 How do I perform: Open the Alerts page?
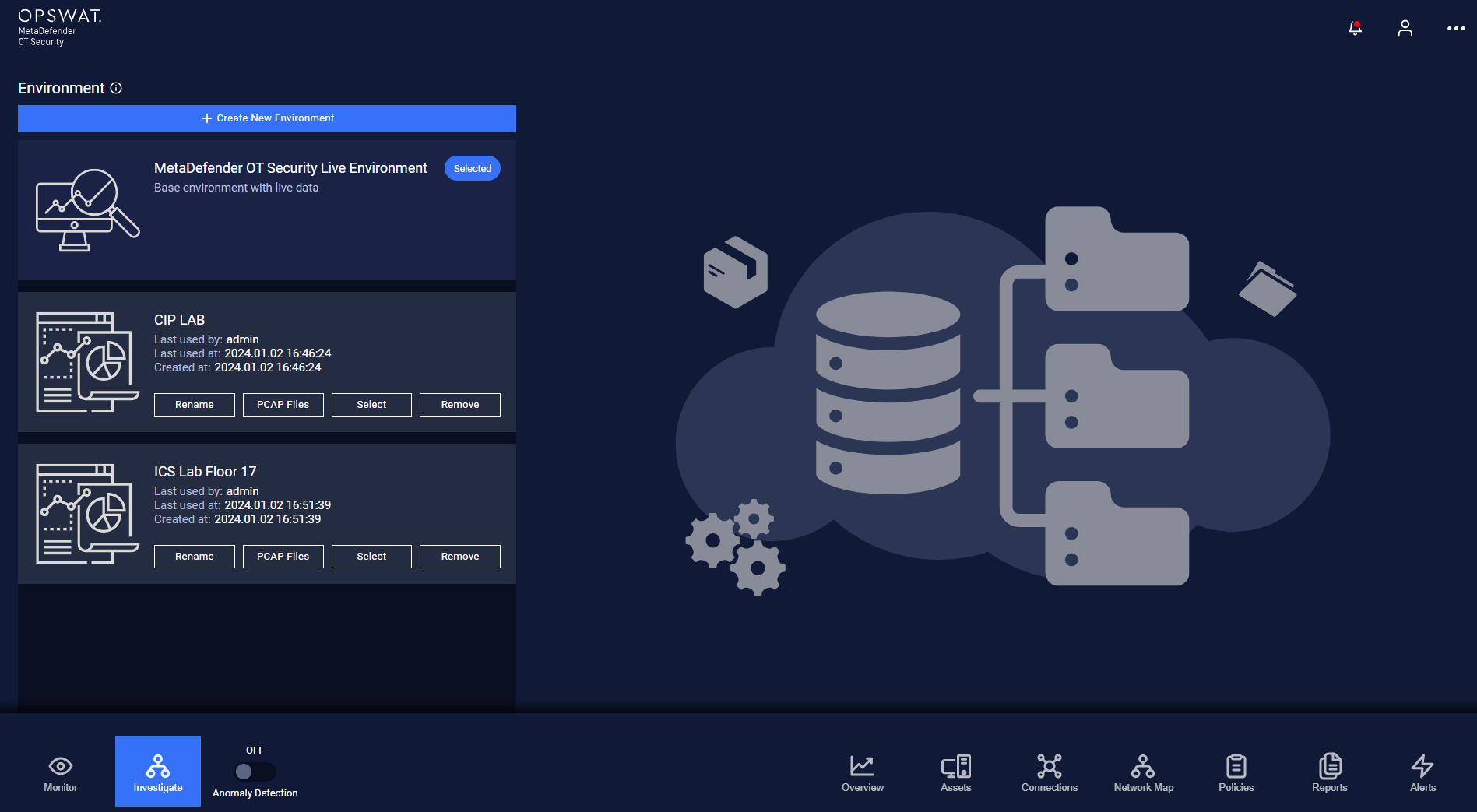1422,773
